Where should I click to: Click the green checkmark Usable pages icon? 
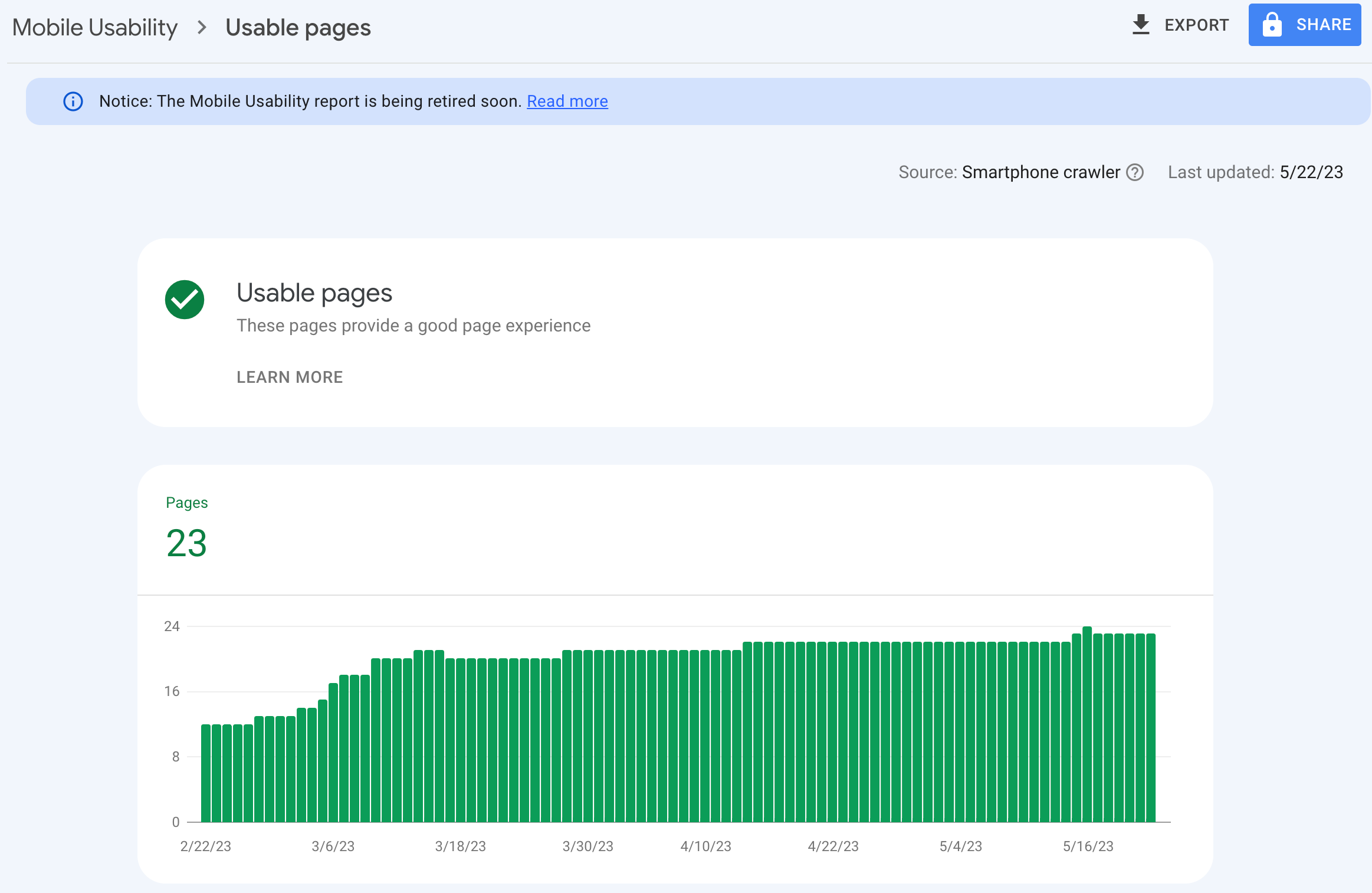[x=185, y=300]
